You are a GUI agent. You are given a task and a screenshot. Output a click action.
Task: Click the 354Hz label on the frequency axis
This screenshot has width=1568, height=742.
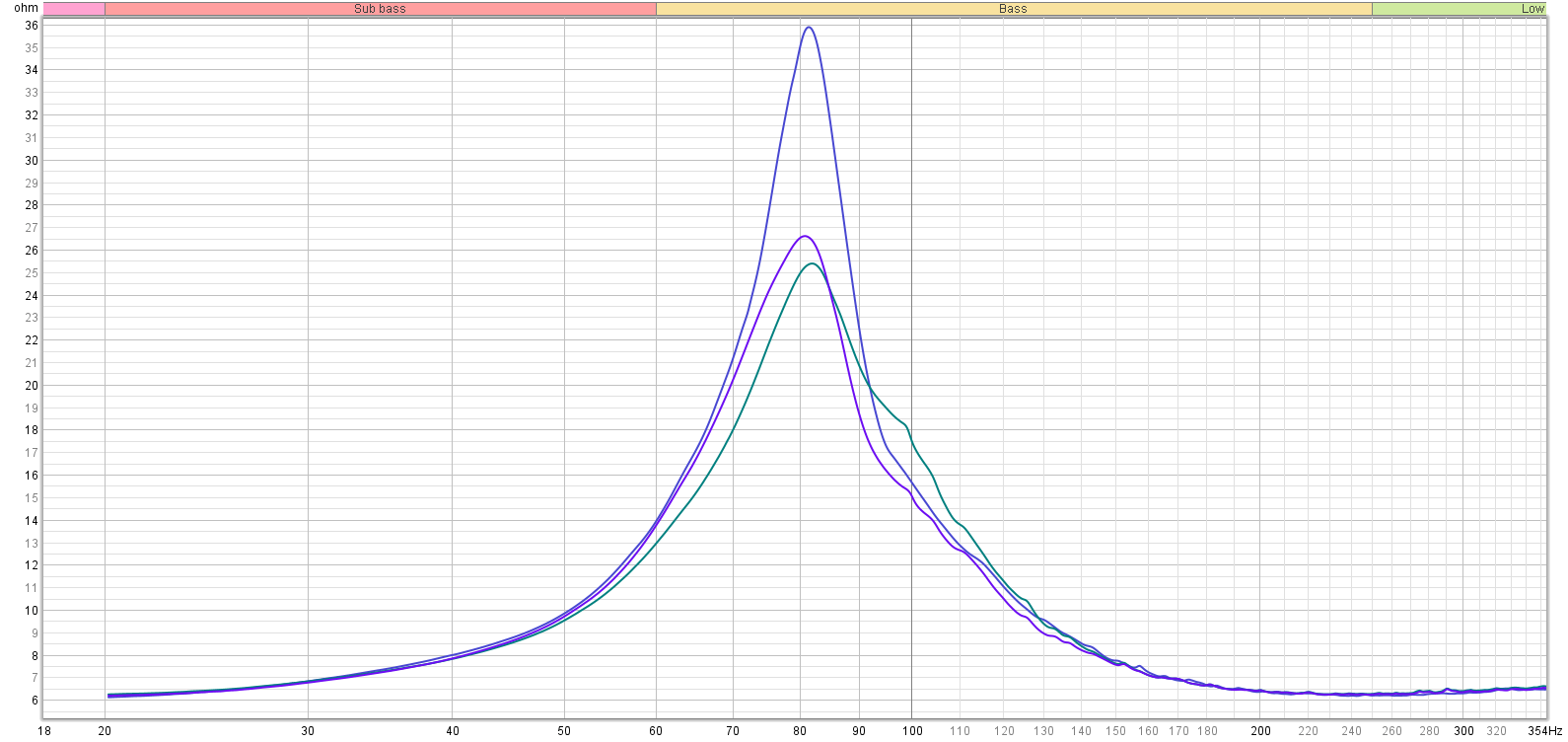[1544, 731]
